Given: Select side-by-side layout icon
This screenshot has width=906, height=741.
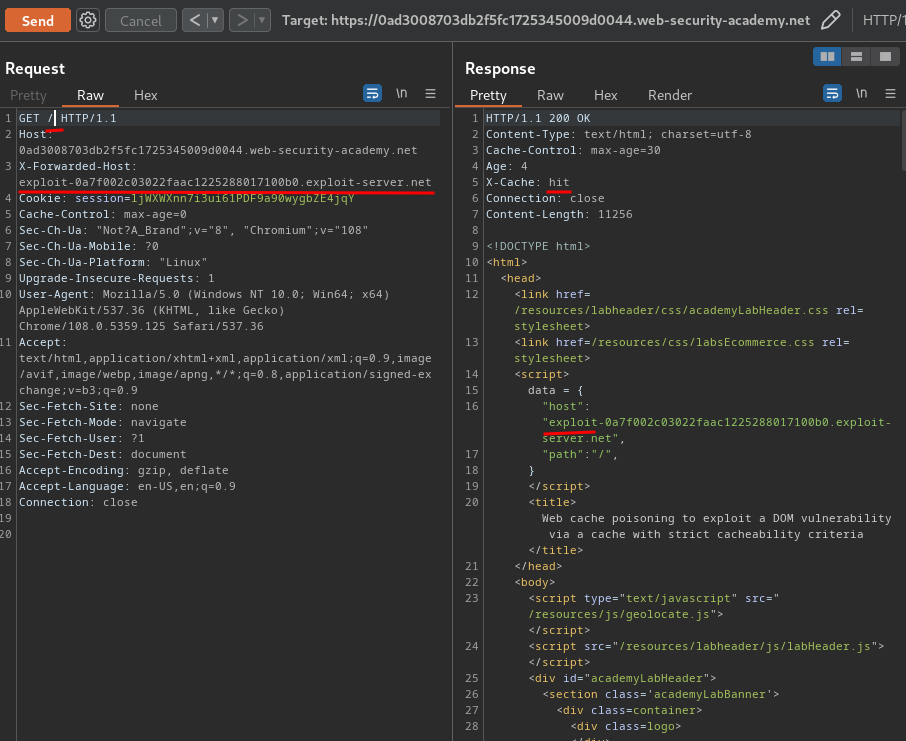Looking at the screenshot, I should click(x=827, y=56).
